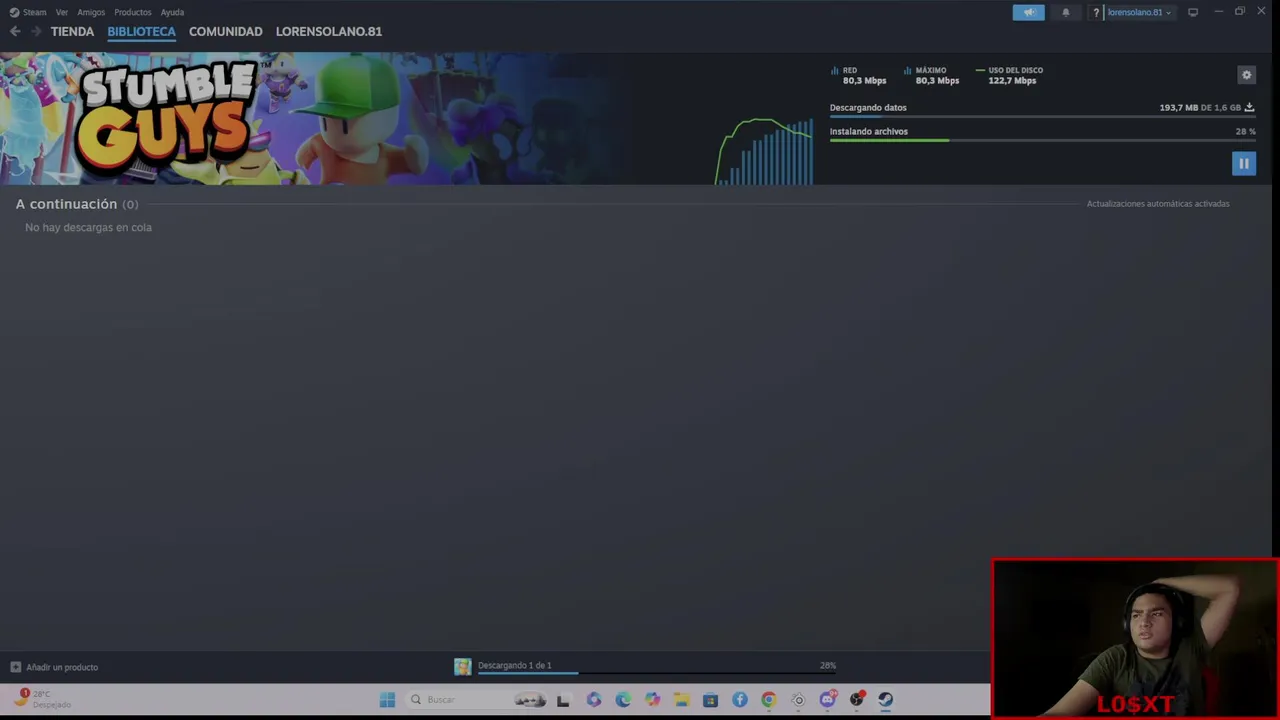Open Descargando 1 de 1 status
The width and height of the screenshot is (1280, 720).
pos(514,665)
